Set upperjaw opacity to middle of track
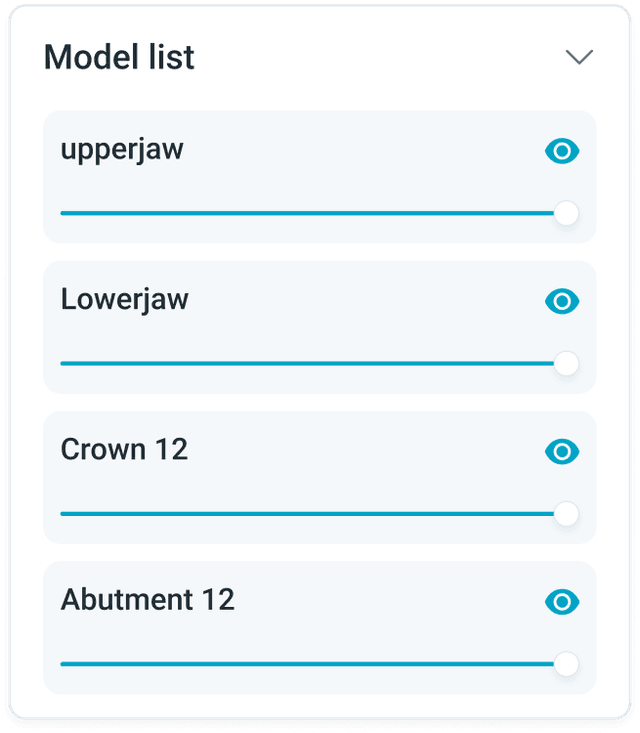640x733 pixels. (313, 213)
